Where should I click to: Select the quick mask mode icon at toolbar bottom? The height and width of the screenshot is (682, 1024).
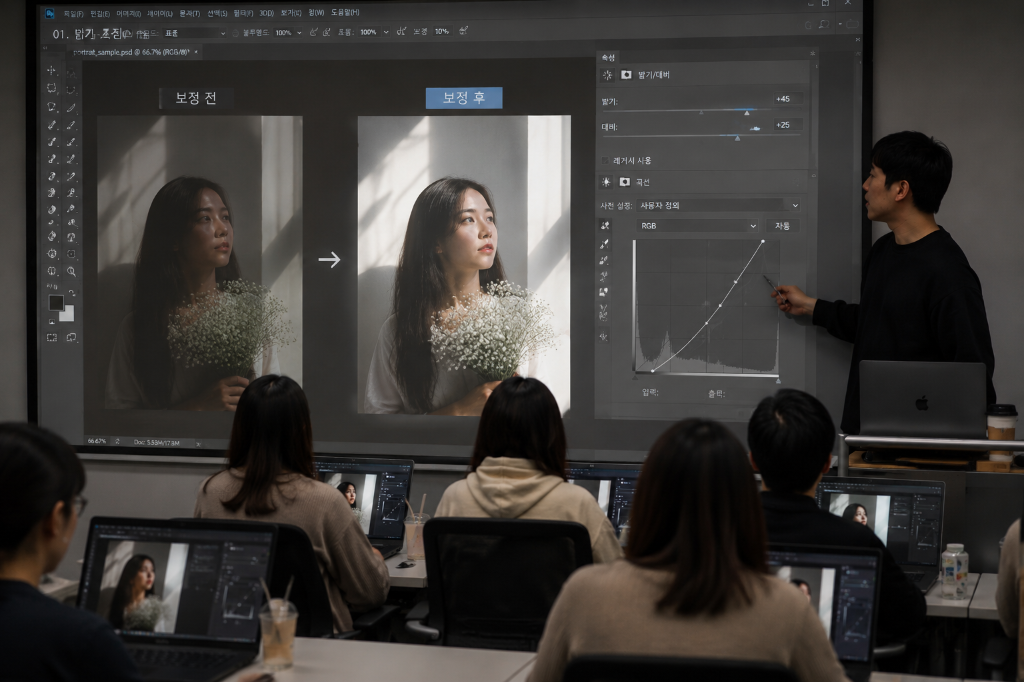pos(52,338)
